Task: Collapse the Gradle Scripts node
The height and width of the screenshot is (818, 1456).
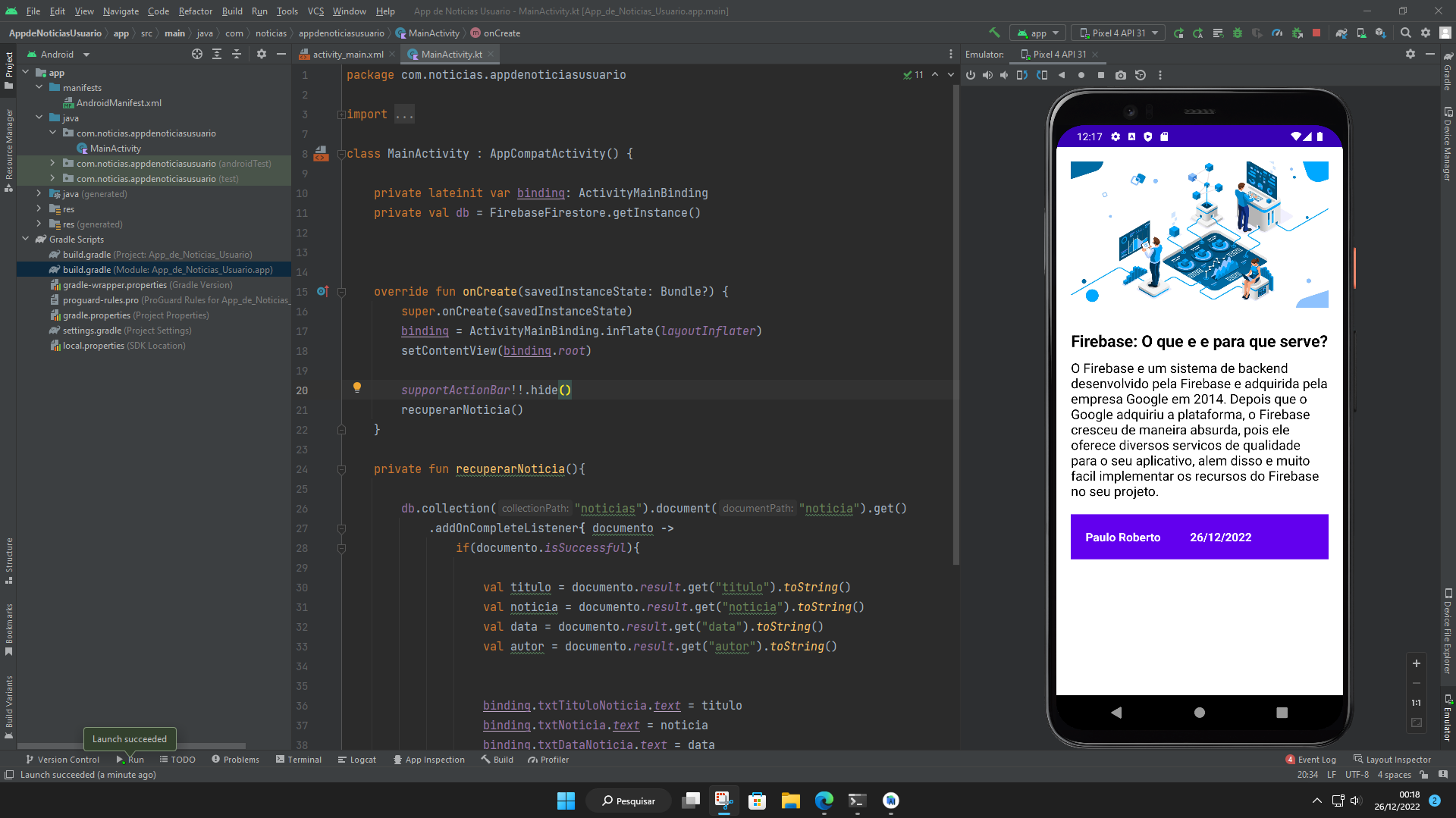Action: (26, 239)
